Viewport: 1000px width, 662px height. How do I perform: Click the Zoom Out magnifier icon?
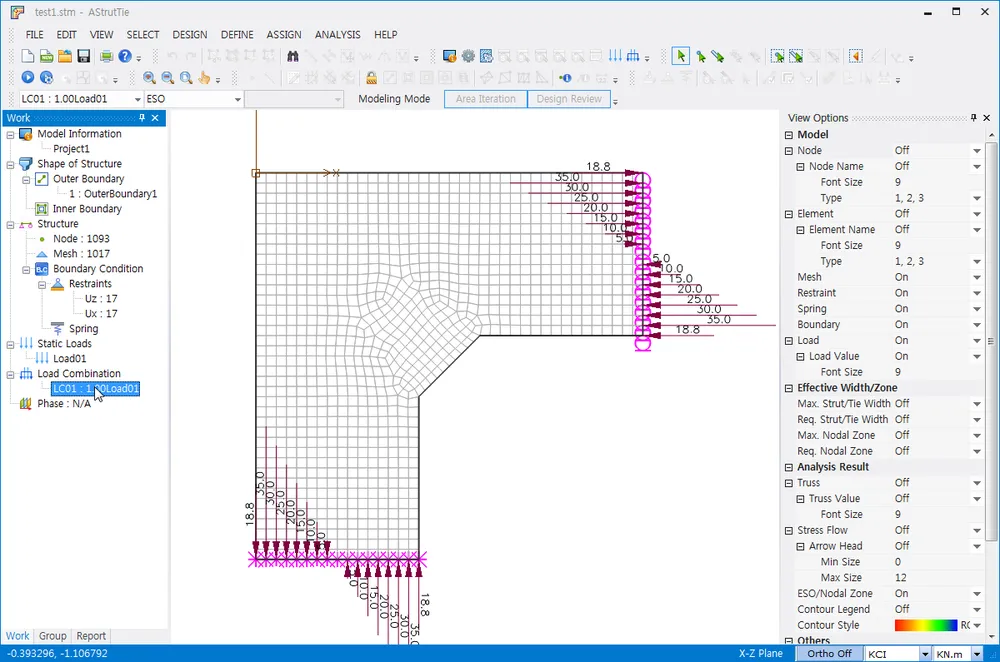click(168, 78)
